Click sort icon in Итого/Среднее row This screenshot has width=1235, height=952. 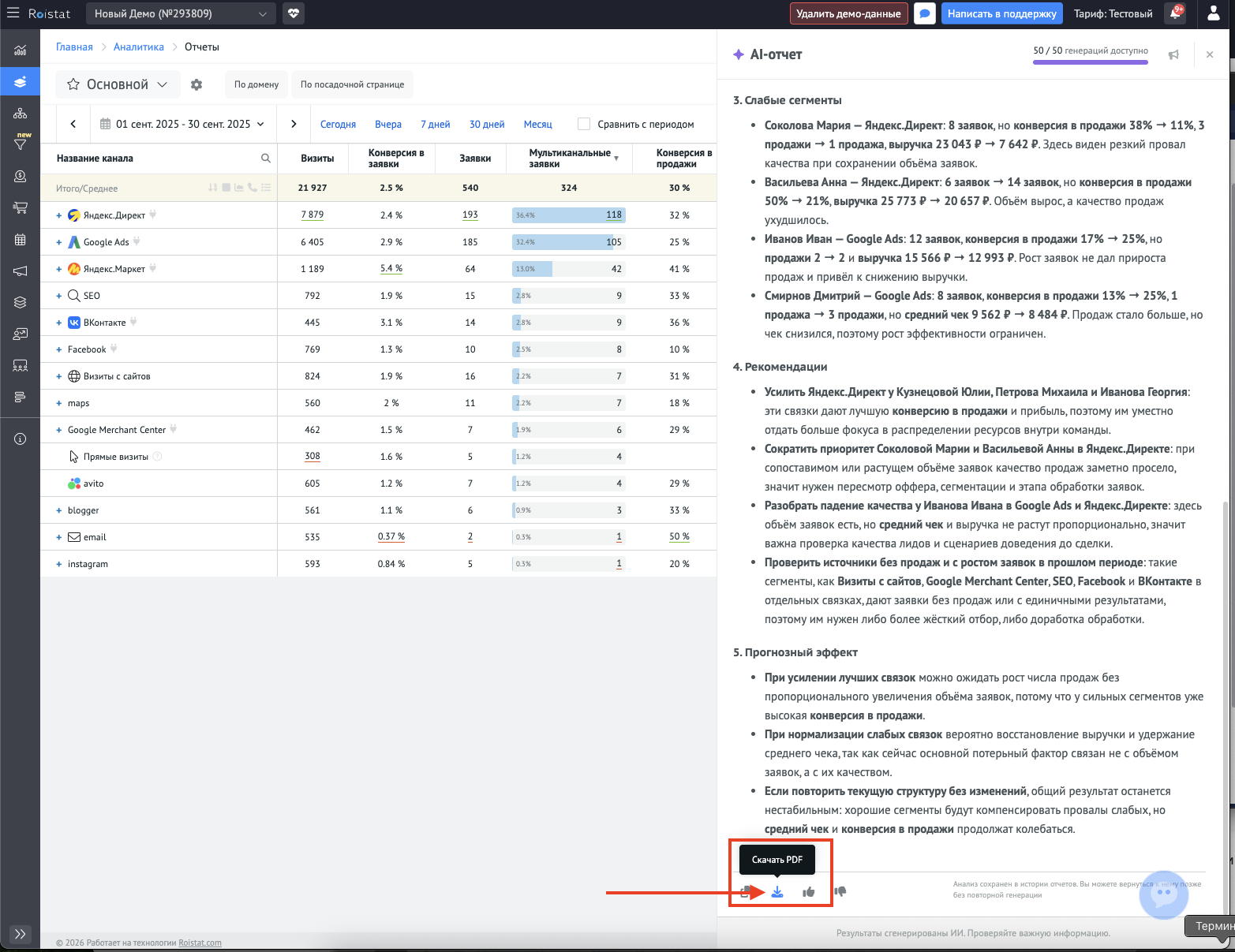click(x=212, y=188)
